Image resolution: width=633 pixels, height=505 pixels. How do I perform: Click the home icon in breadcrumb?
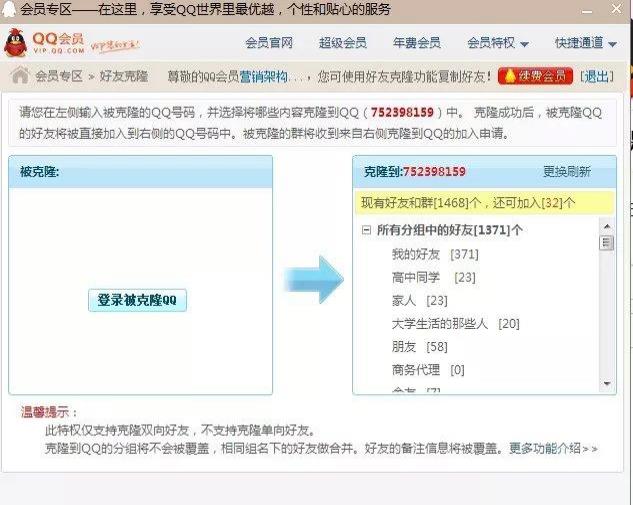(20, 75)
